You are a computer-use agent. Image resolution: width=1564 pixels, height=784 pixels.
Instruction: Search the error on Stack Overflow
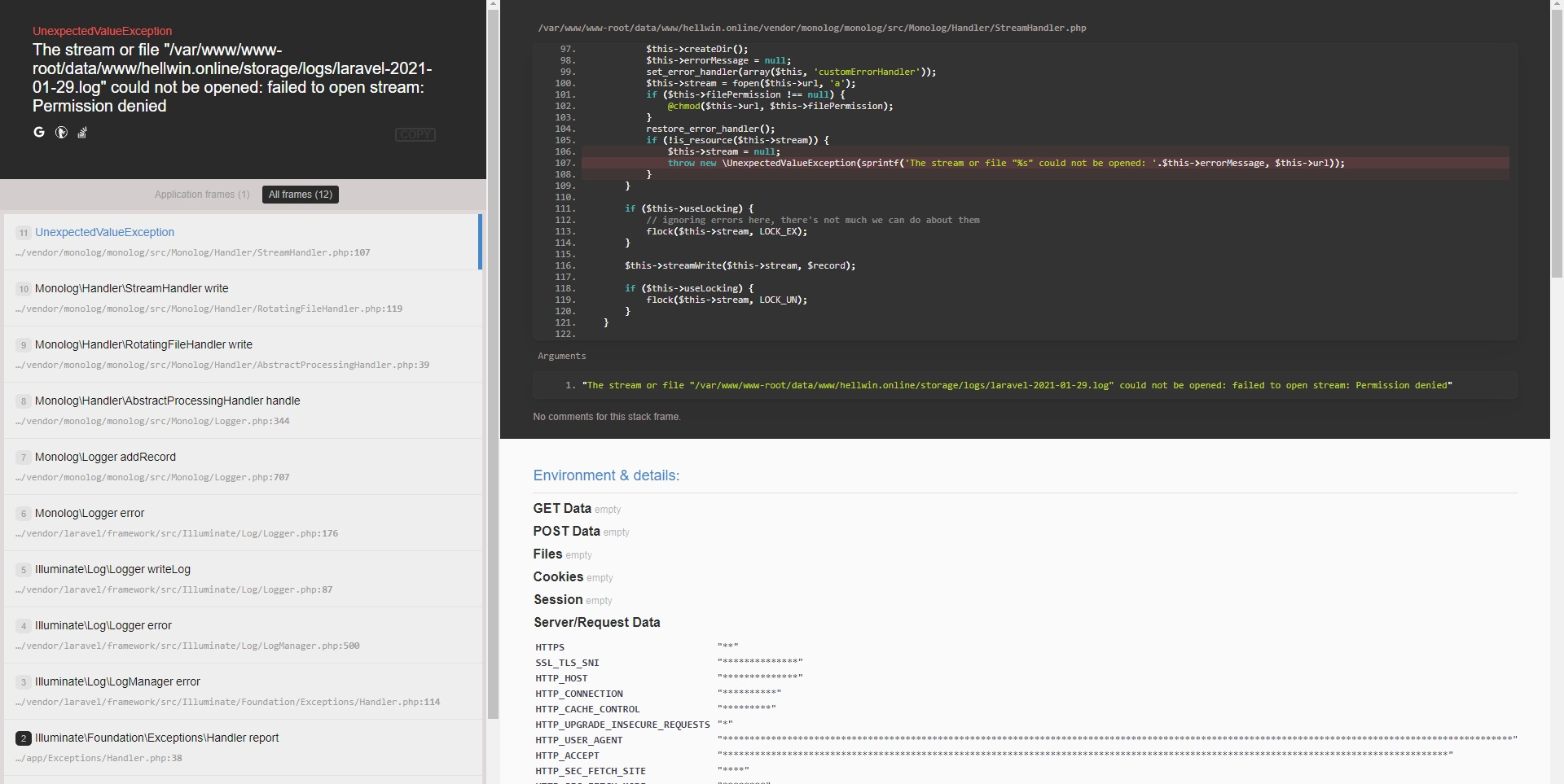[x=82, y=132]
